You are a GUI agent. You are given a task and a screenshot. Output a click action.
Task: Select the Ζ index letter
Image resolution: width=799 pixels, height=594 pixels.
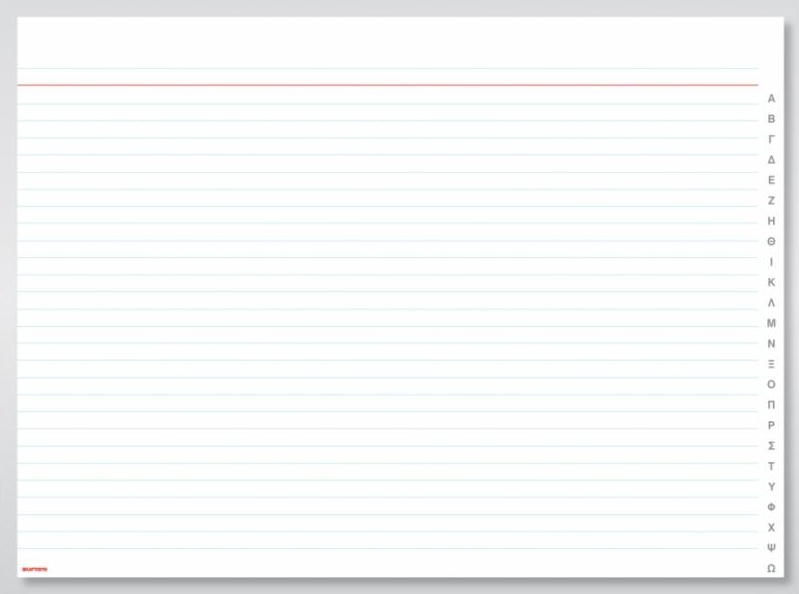[771, 200]
